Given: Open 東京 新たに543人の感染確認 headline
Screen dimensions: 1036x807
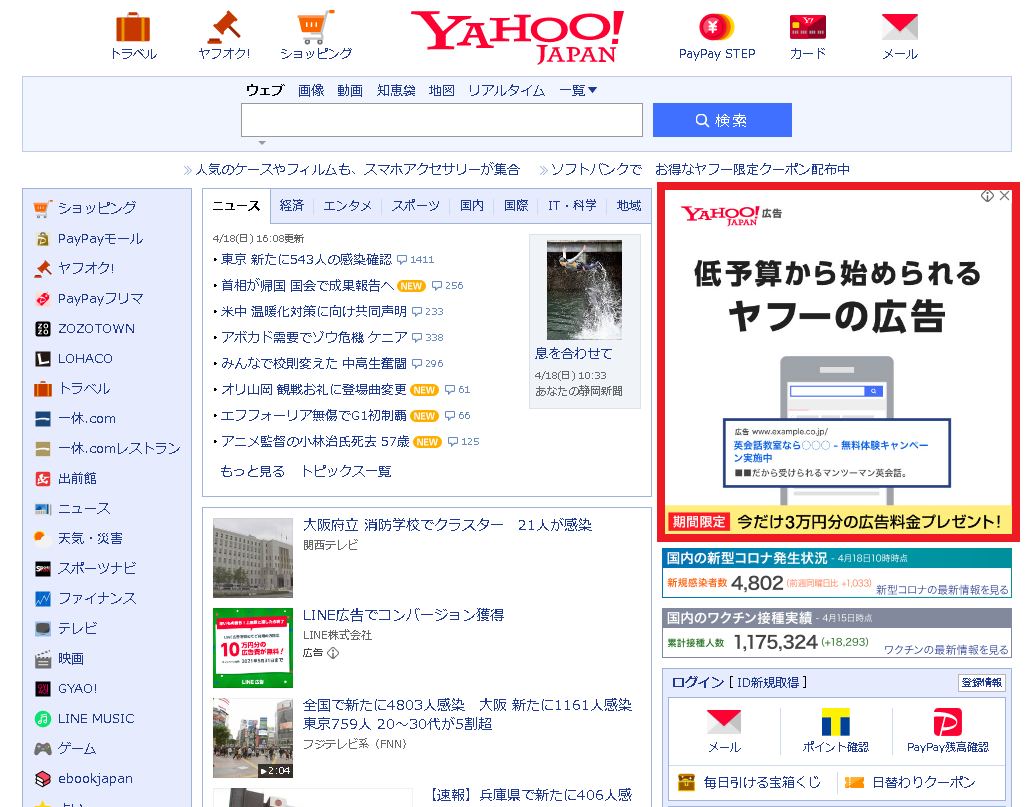Looking at the screenshot, I should pos(307,259).
